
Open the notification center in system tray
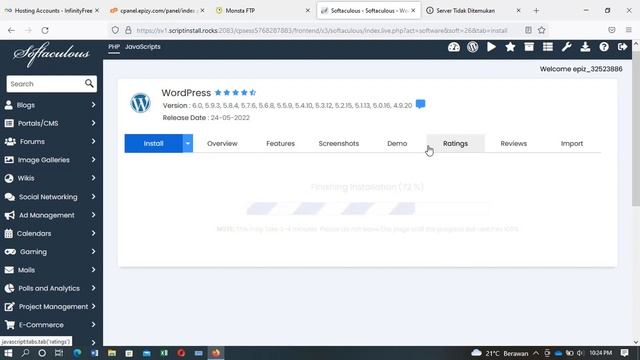point(624,353)
